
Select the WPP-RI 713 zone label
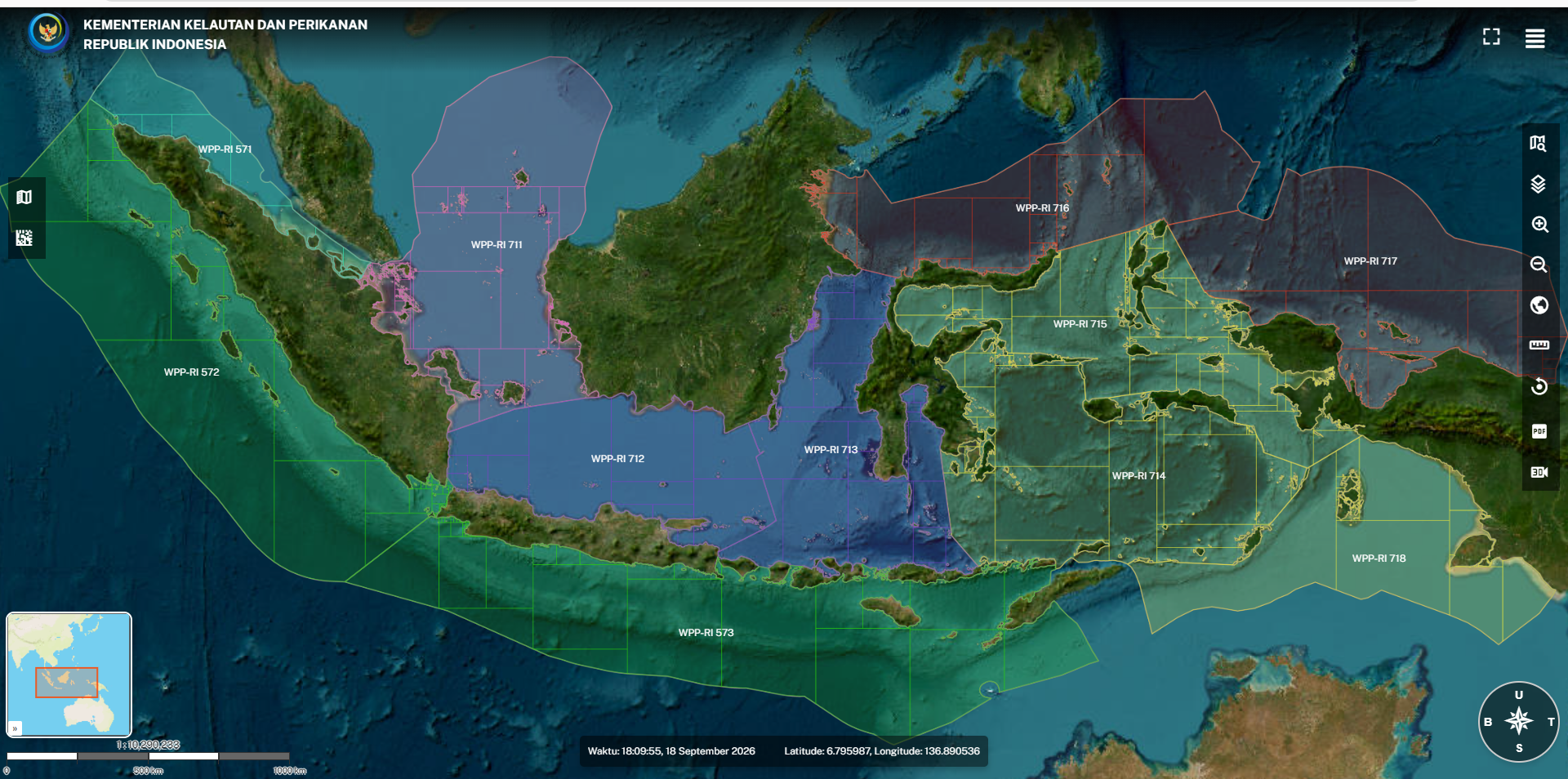[831, 450]
